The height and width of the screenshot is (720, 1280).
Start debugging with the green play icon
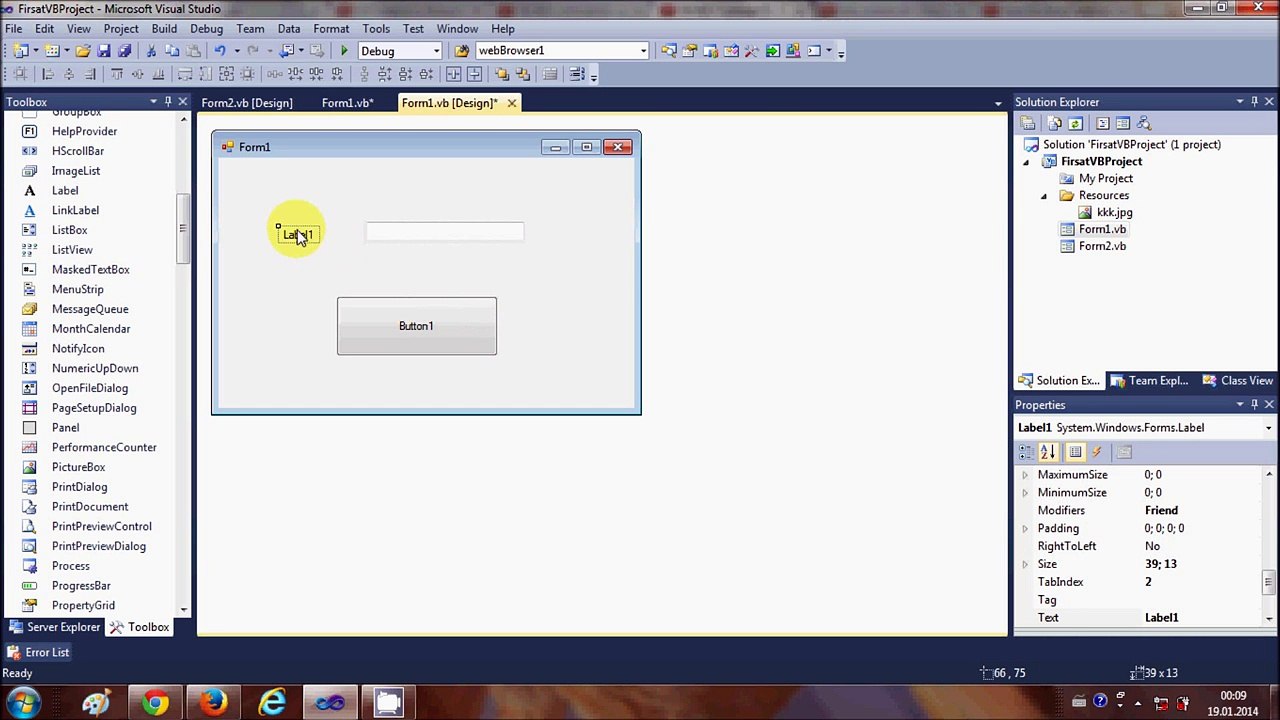pos(344,51)
